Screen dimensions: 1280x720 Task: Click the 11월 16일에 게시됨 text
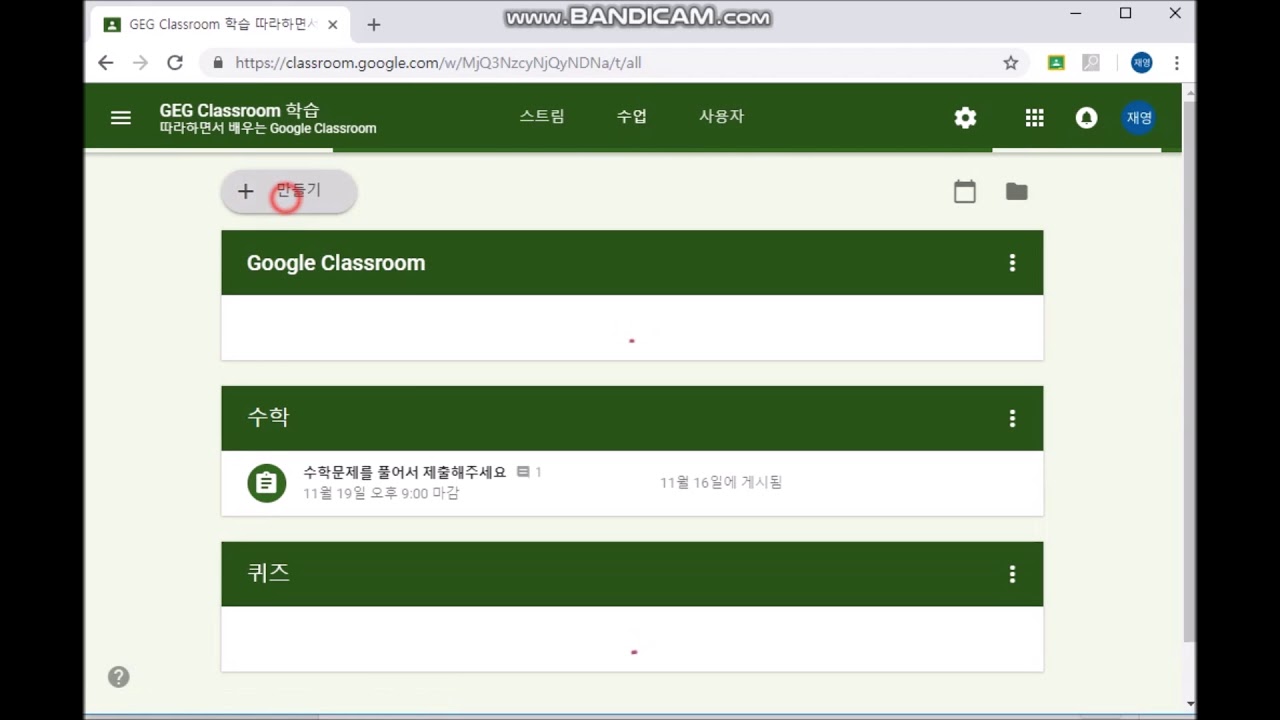[x=721, y=482]
